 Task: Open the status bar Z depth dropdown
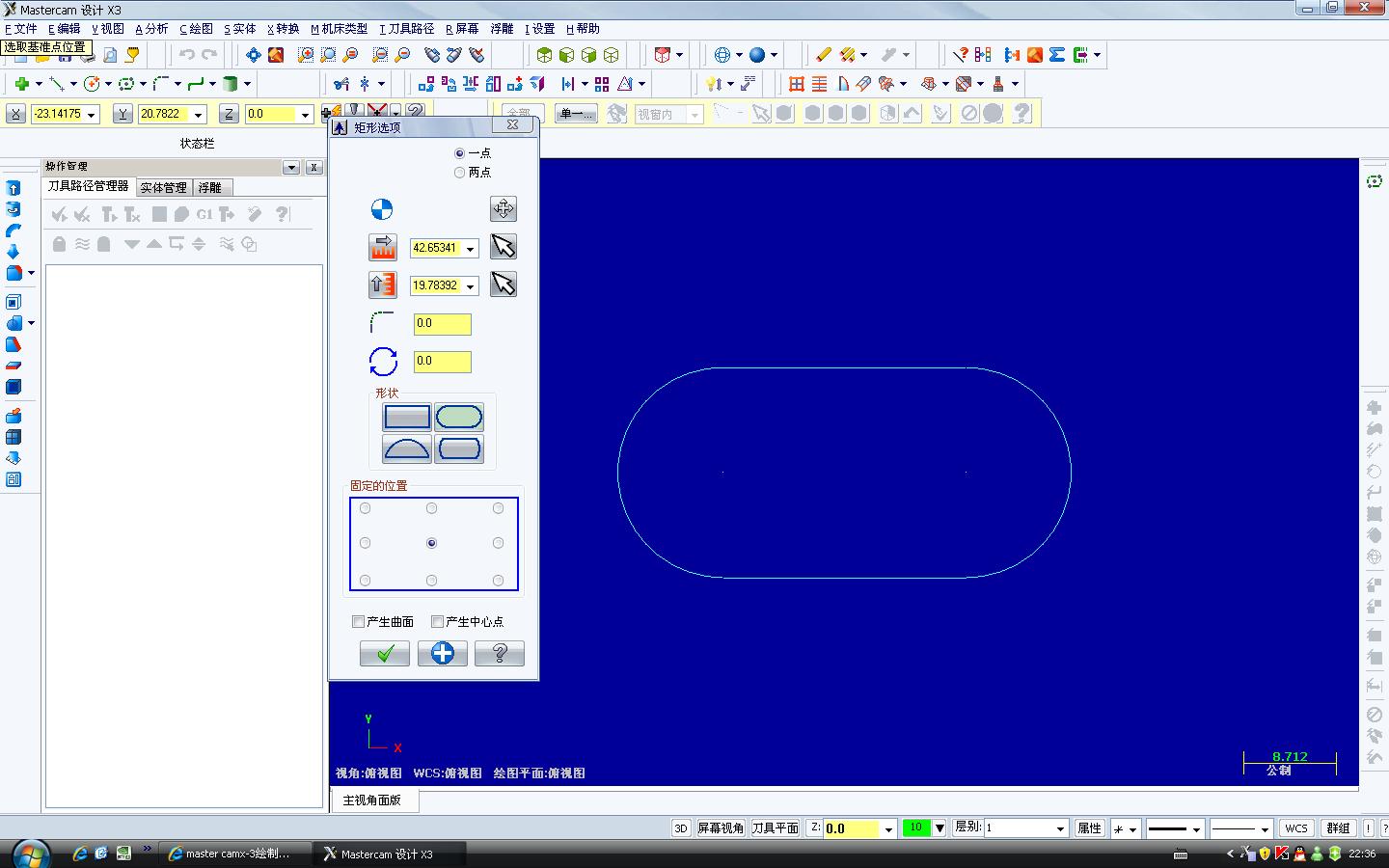tap(888, 828)
